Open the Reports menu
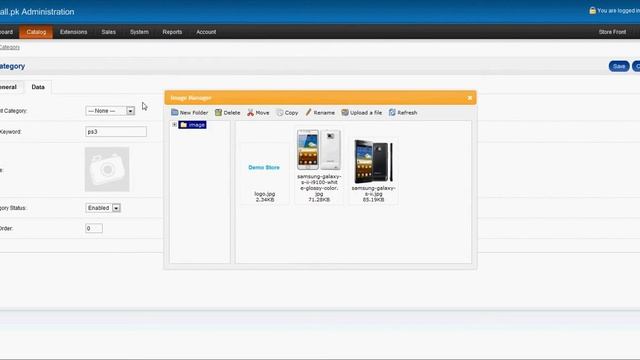The height and width of the screenshot is (360, 640). click(x=172, y=32)
